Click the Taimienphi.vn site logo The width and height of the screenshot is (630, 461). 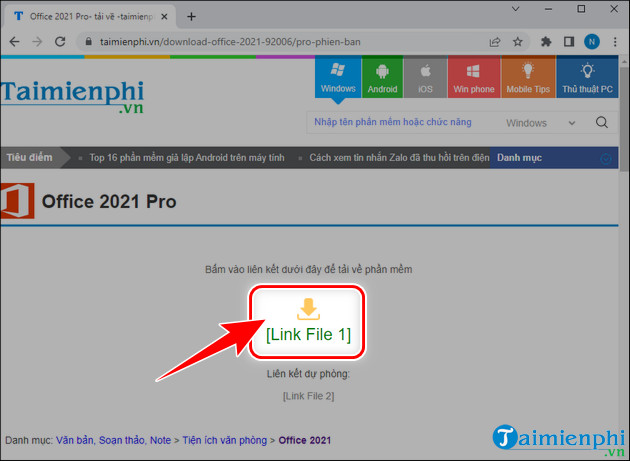[x=72, y=96]
